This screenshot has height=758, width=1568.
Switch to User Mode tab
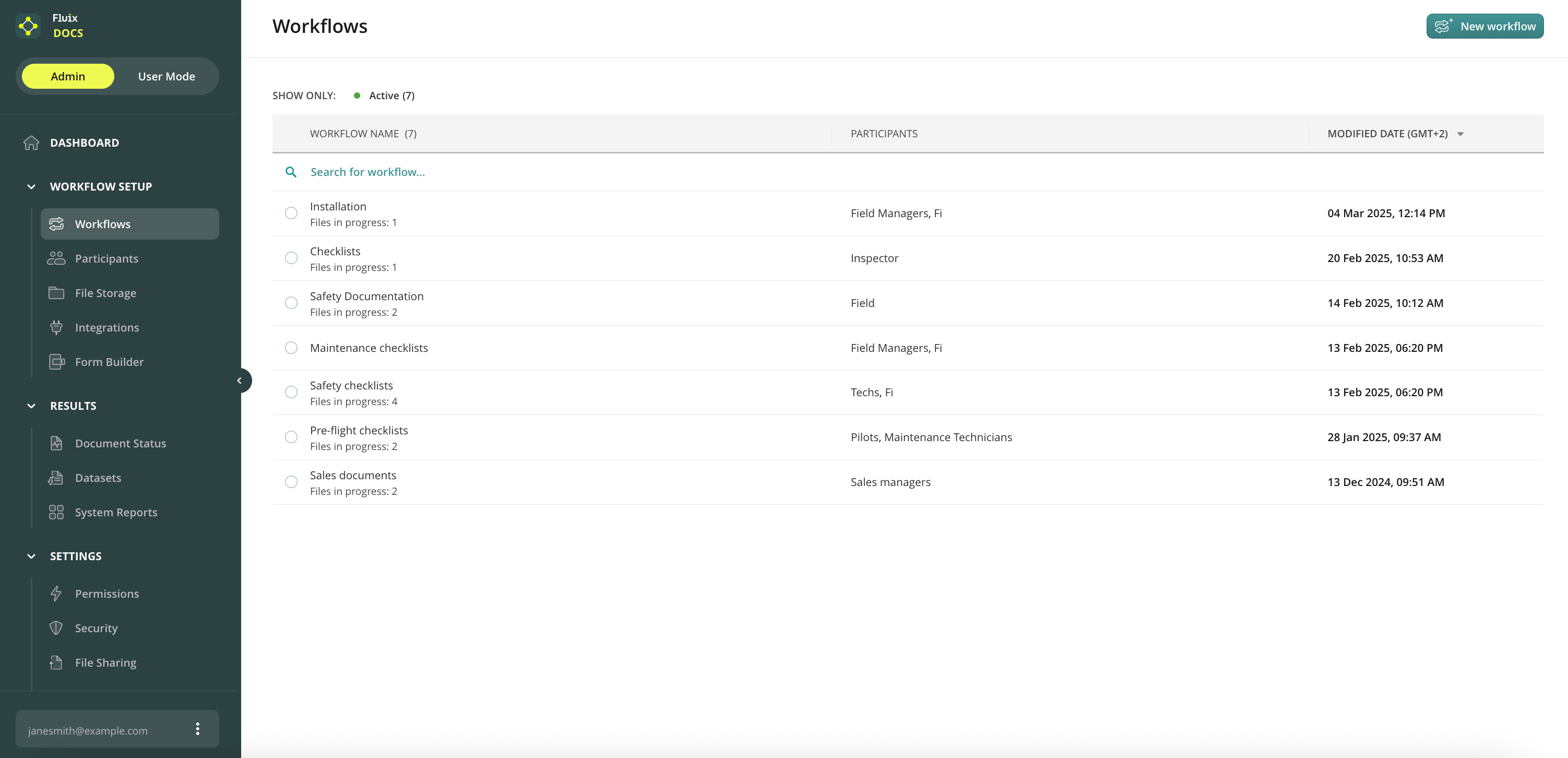(x=166, y=76)
